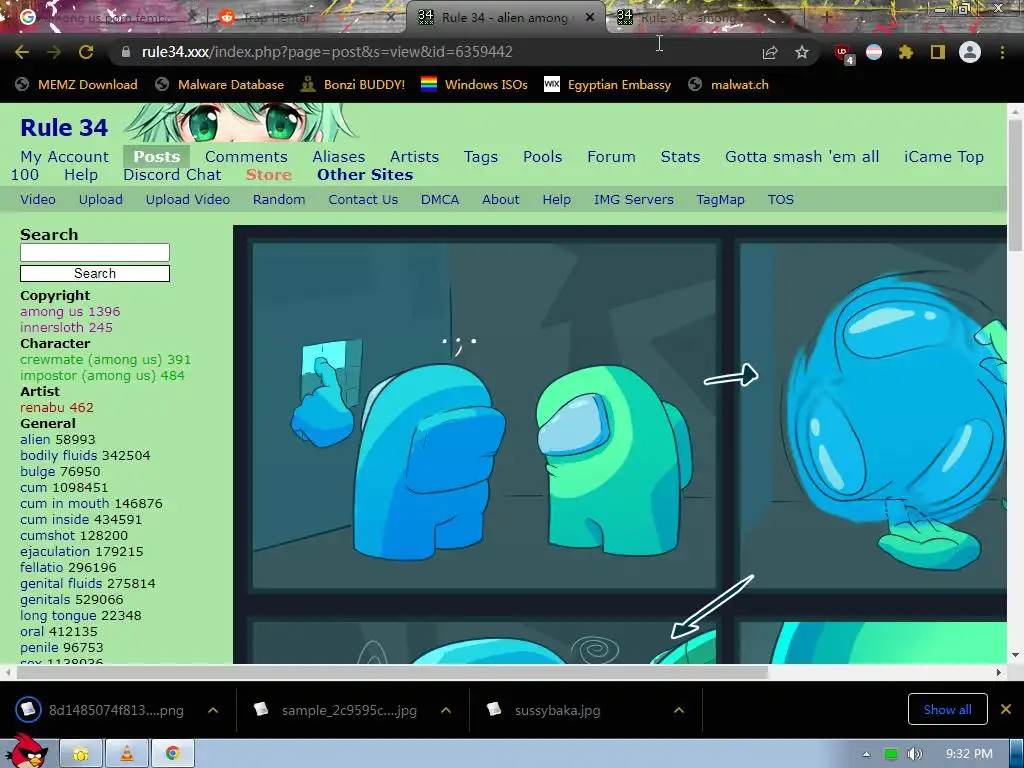Reload the current page

86,52
